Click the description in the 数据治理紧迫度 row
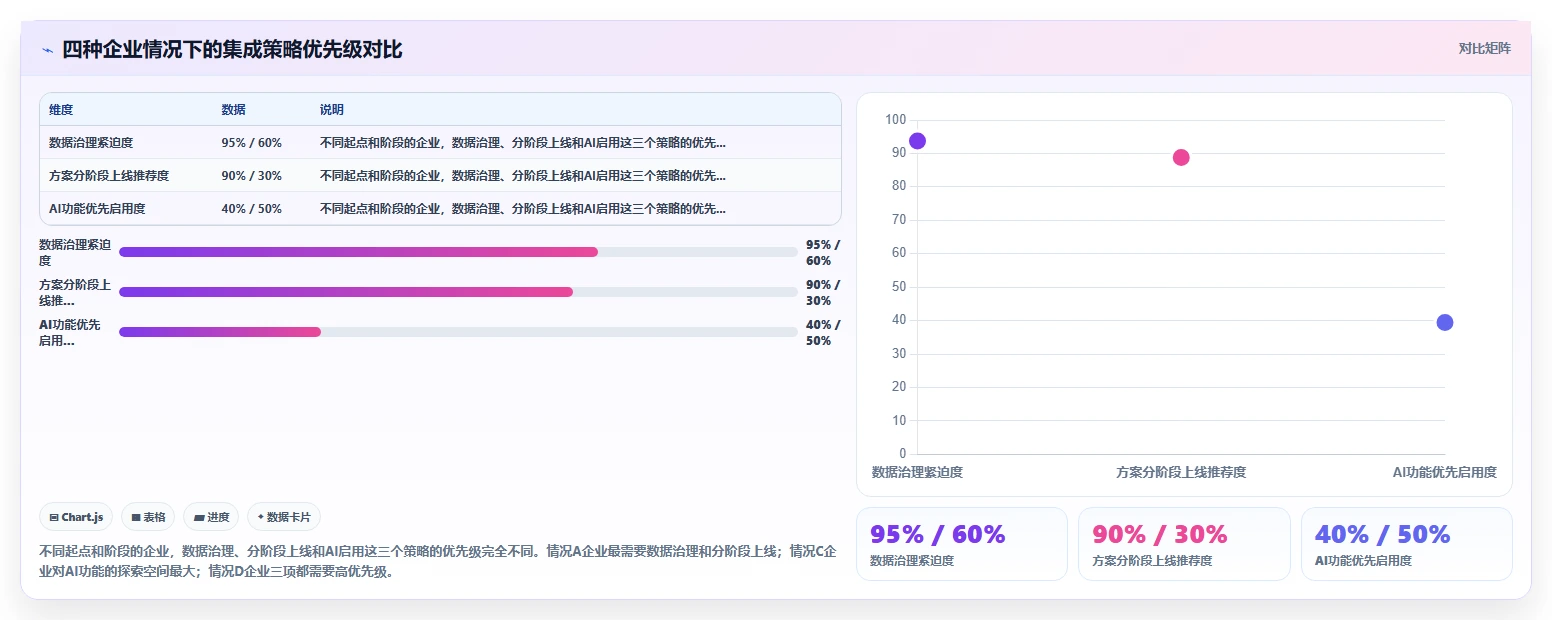1552x620 pixels. pos(523,143)
